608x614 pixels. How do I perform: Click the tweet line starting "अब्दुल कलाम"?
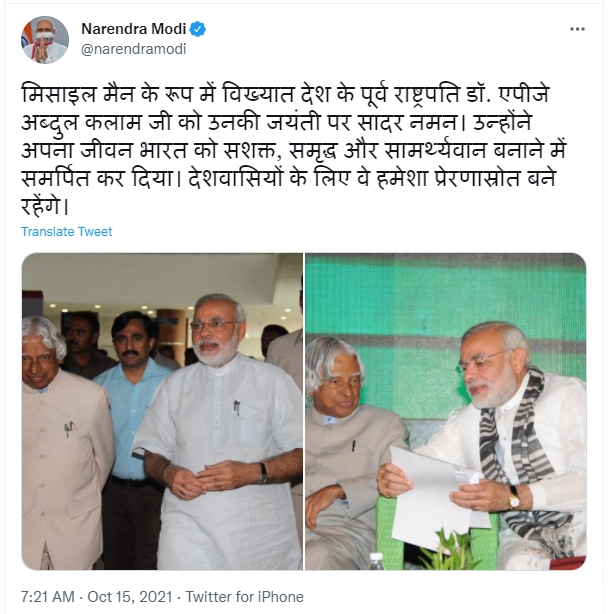click(x=276, y=123)
